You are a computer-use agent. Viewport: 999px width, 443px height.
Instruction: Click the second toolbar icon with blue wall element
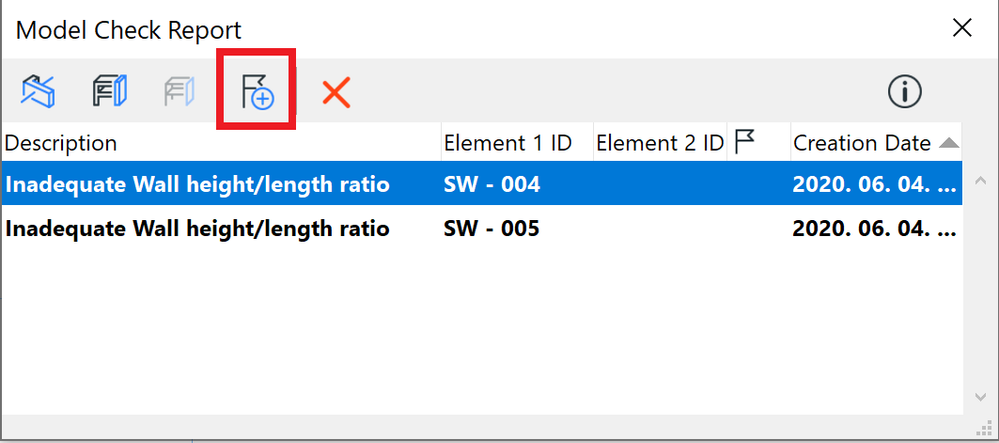pyautogui.click(x=110, y=91)
